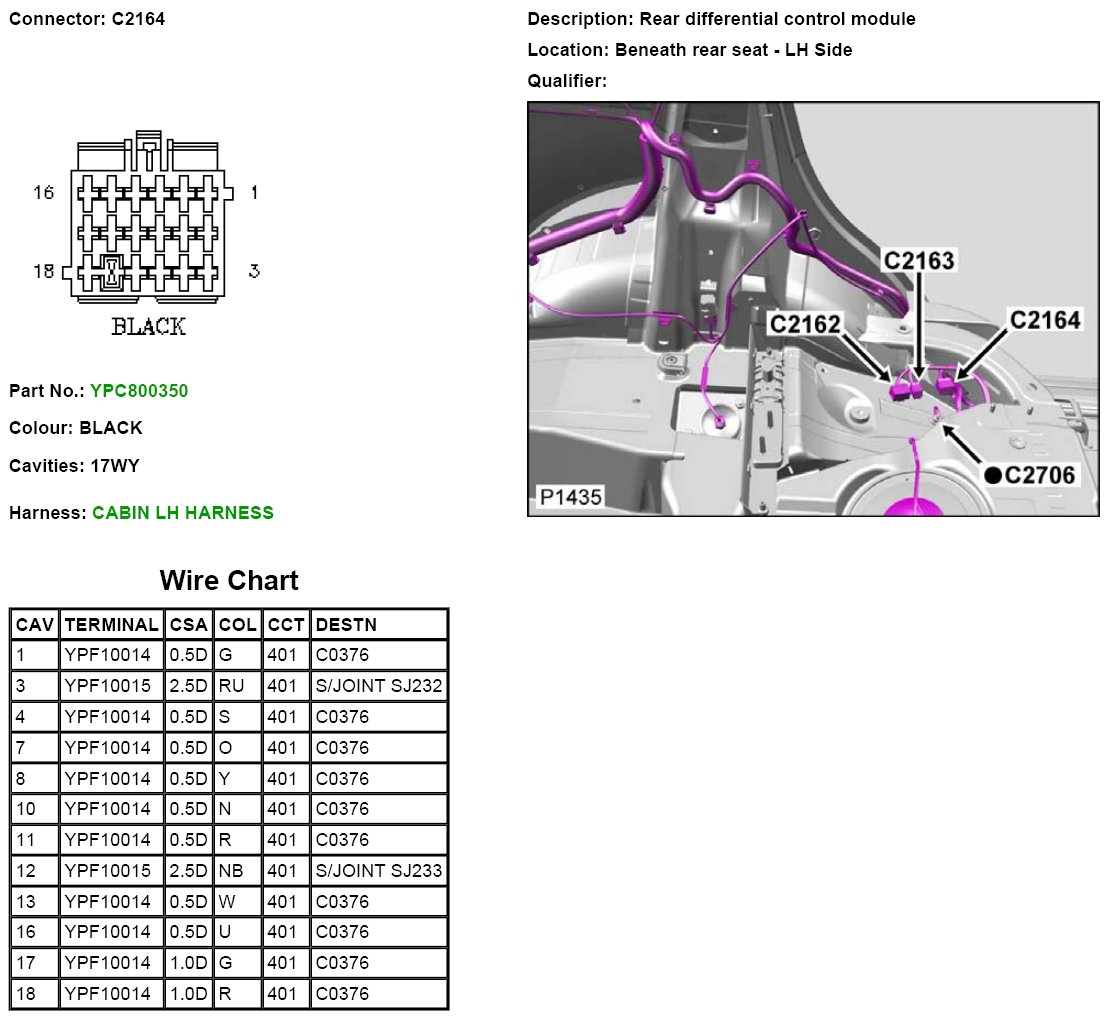Open the YPC800350 part number link
The height and width of the screenshot is (1018, 1109).
[x=138, y=391]
